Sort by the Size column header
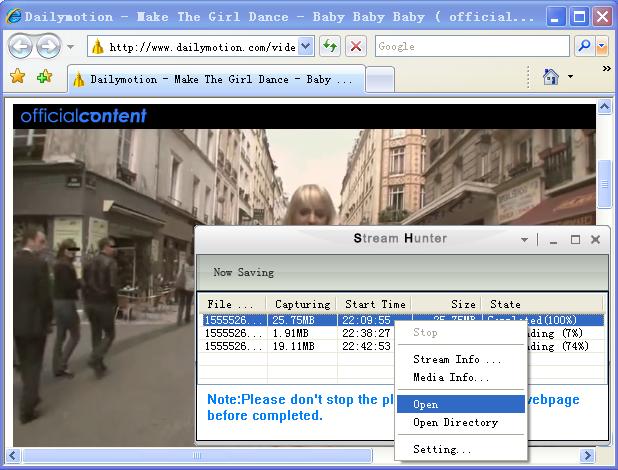This screenshot has width=618, height=470. (x=447, y=304)
